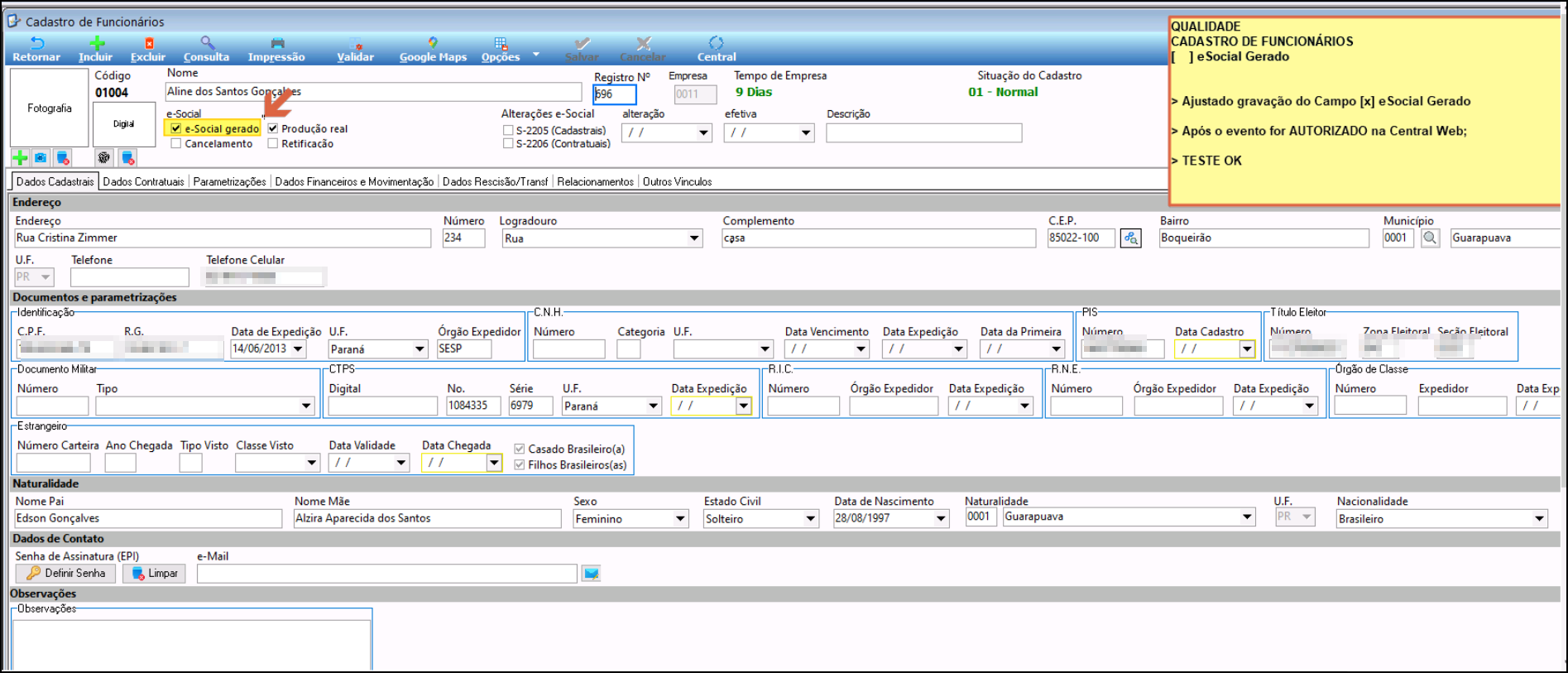Open the Data de Nascimento date picker

[941, 519]
